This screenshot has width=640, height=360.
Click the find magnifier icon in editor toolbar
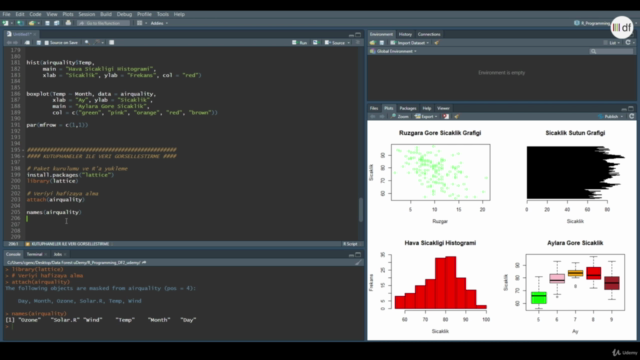click(87, 42)
